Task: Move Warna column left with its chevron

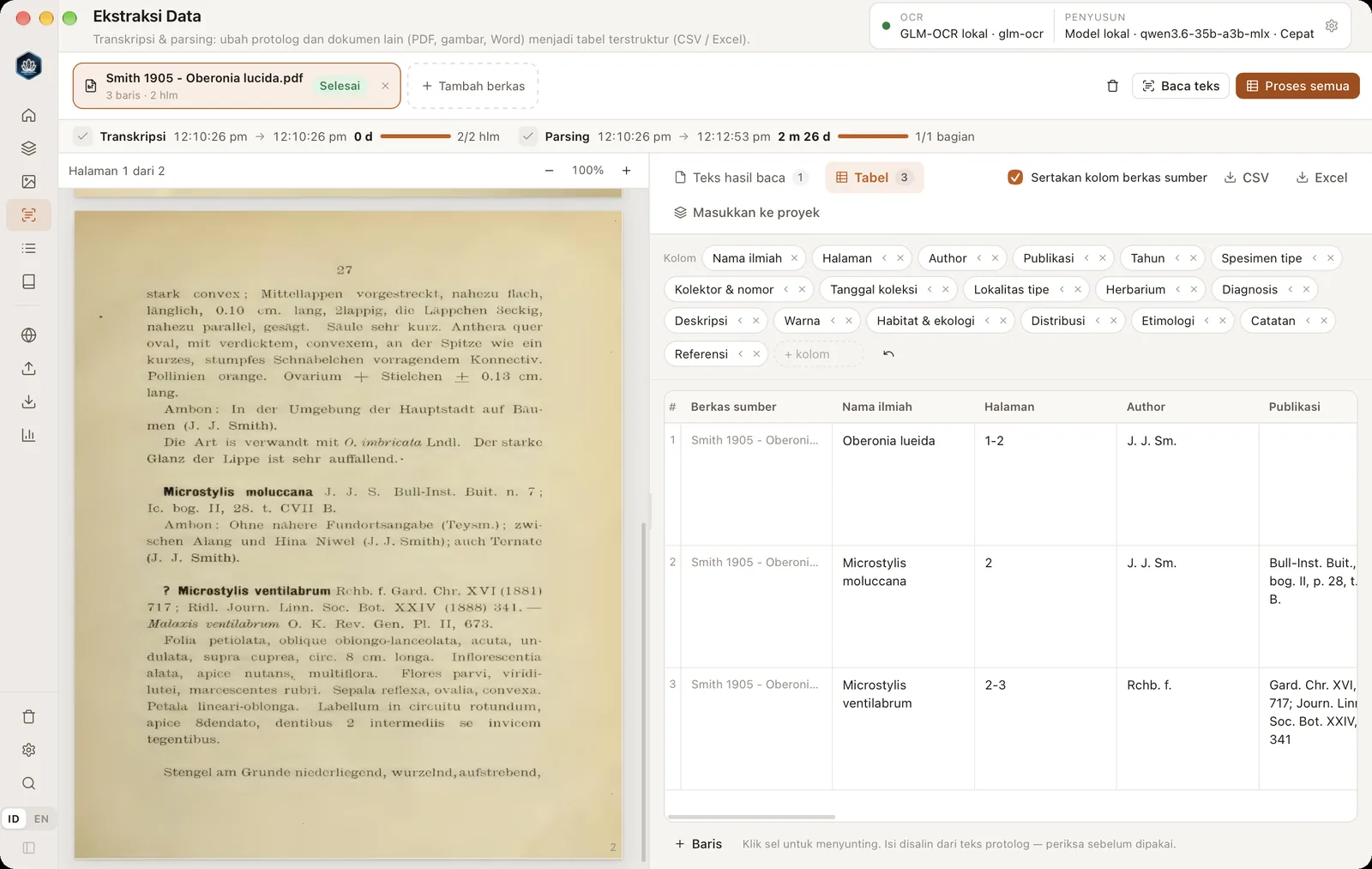Action: pyautogui.click(x=832, y=321)
